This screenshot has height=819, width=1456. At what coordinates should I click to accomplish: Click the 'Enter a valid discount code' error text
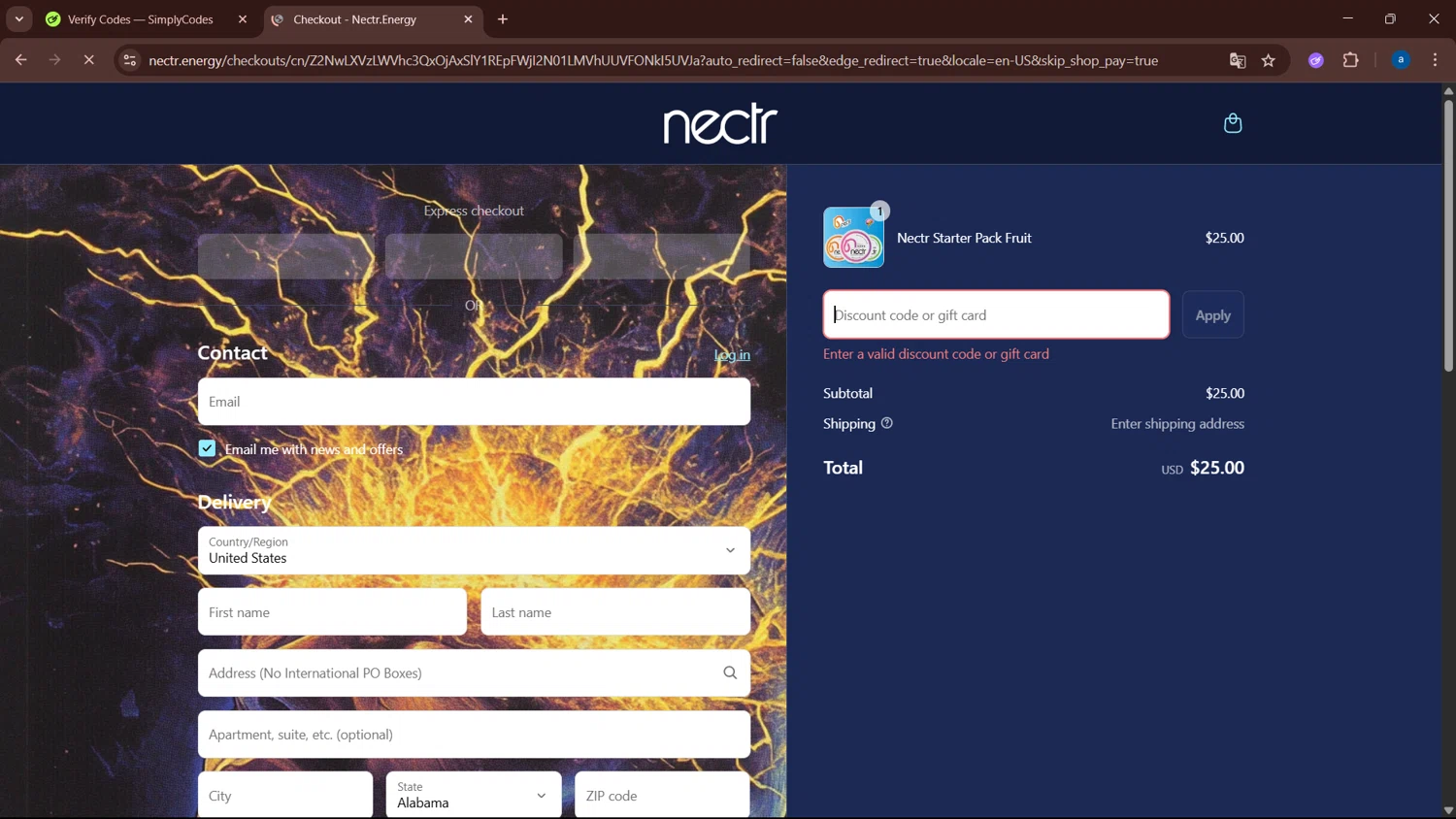pos(936,354)
